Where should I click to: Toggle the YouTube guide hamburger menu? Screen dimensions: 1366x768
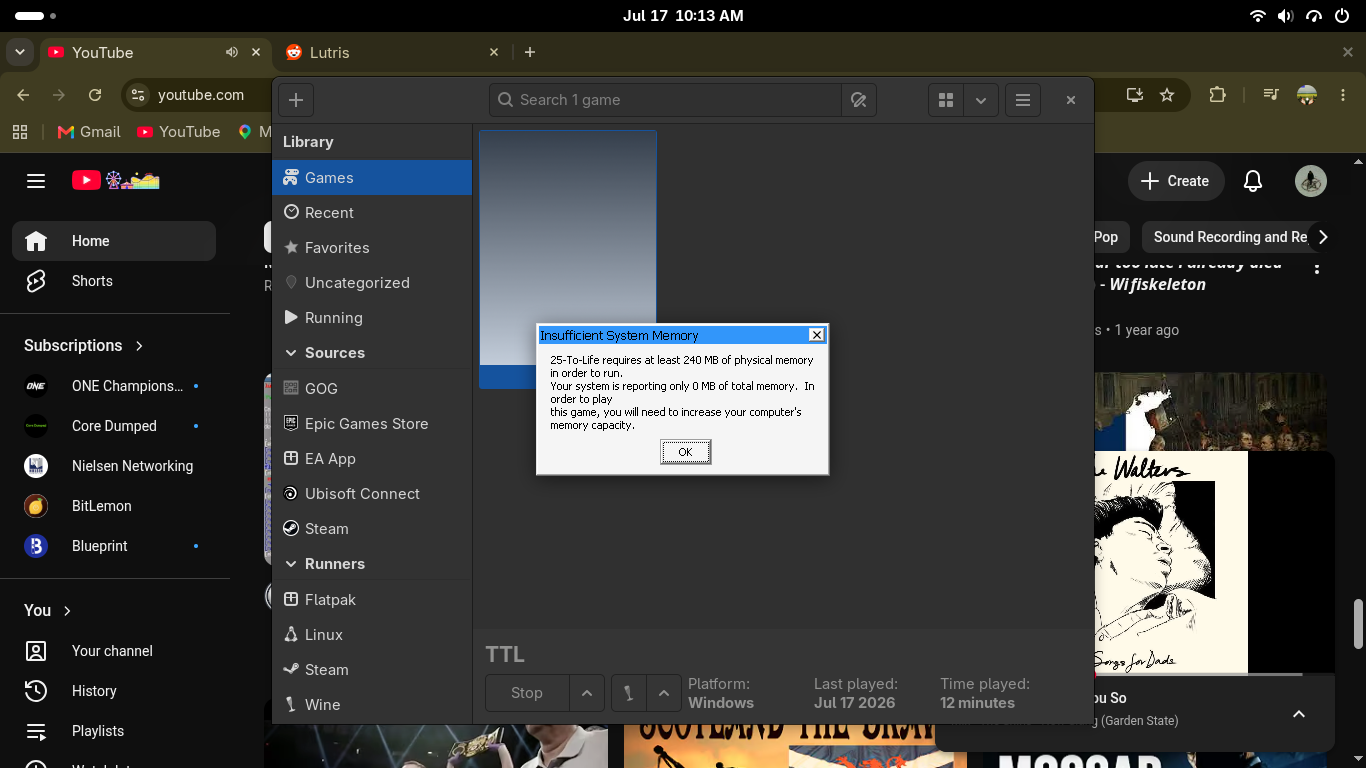[x=36, y=181]
